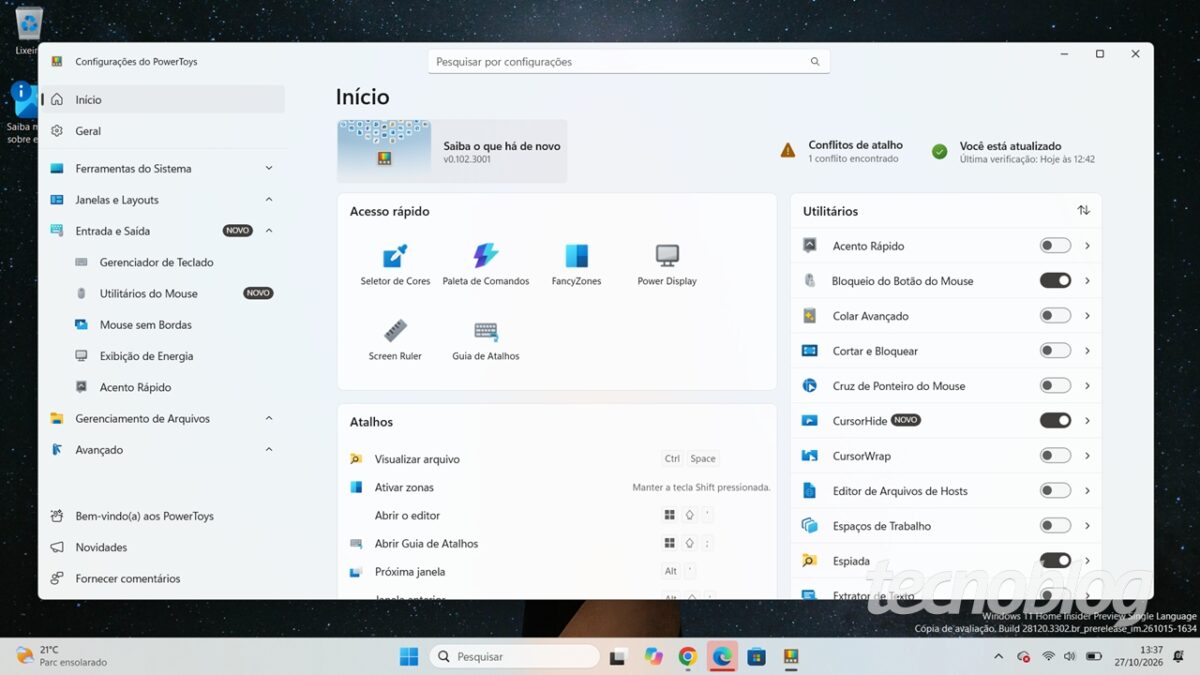
Task: Open FancyZones quick access icon
Action: point(576,256)
